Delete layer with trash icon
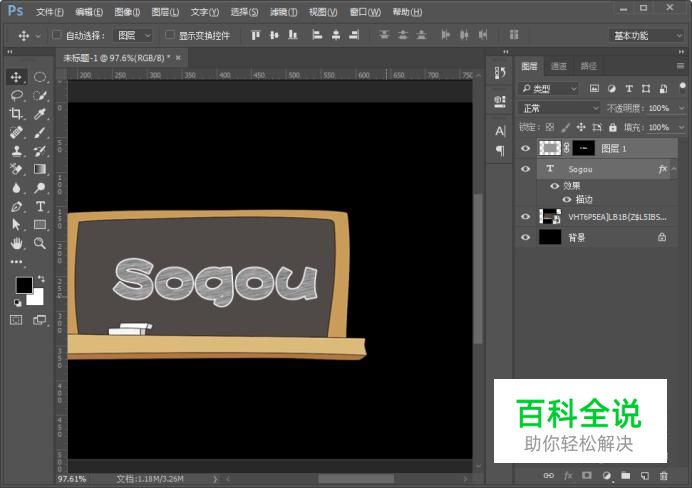 coord(664,476)
